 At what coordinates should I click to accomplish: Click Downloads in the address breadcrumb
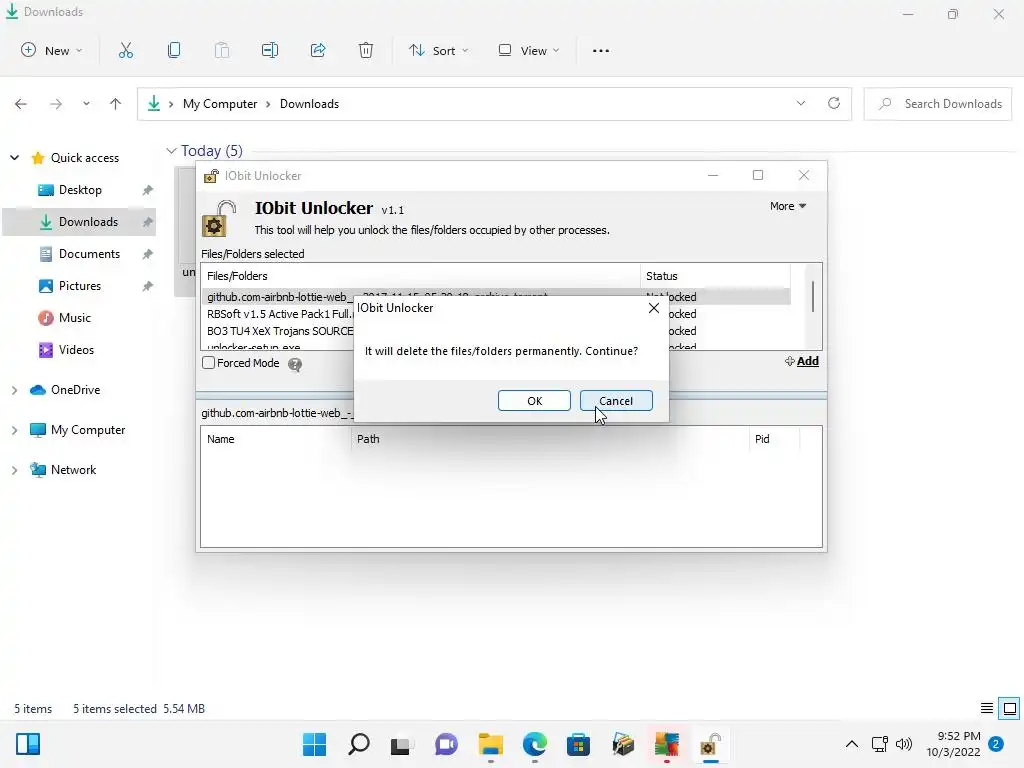tap(310, 104)
